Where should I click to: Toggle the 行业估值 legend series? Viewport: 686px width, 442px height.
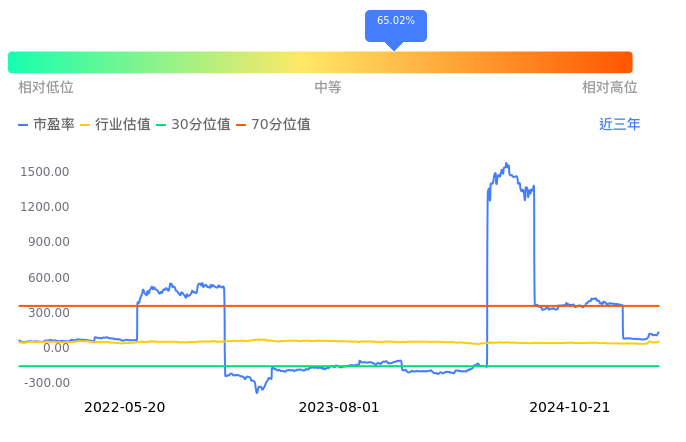click(x=115, y=125)
